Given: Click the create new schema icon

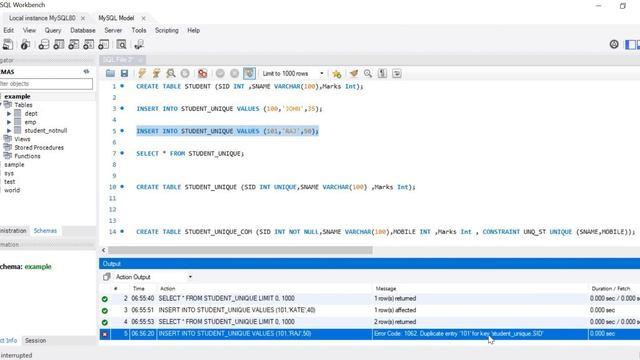Looking at the screenshot, I should (x=44, y=44).
